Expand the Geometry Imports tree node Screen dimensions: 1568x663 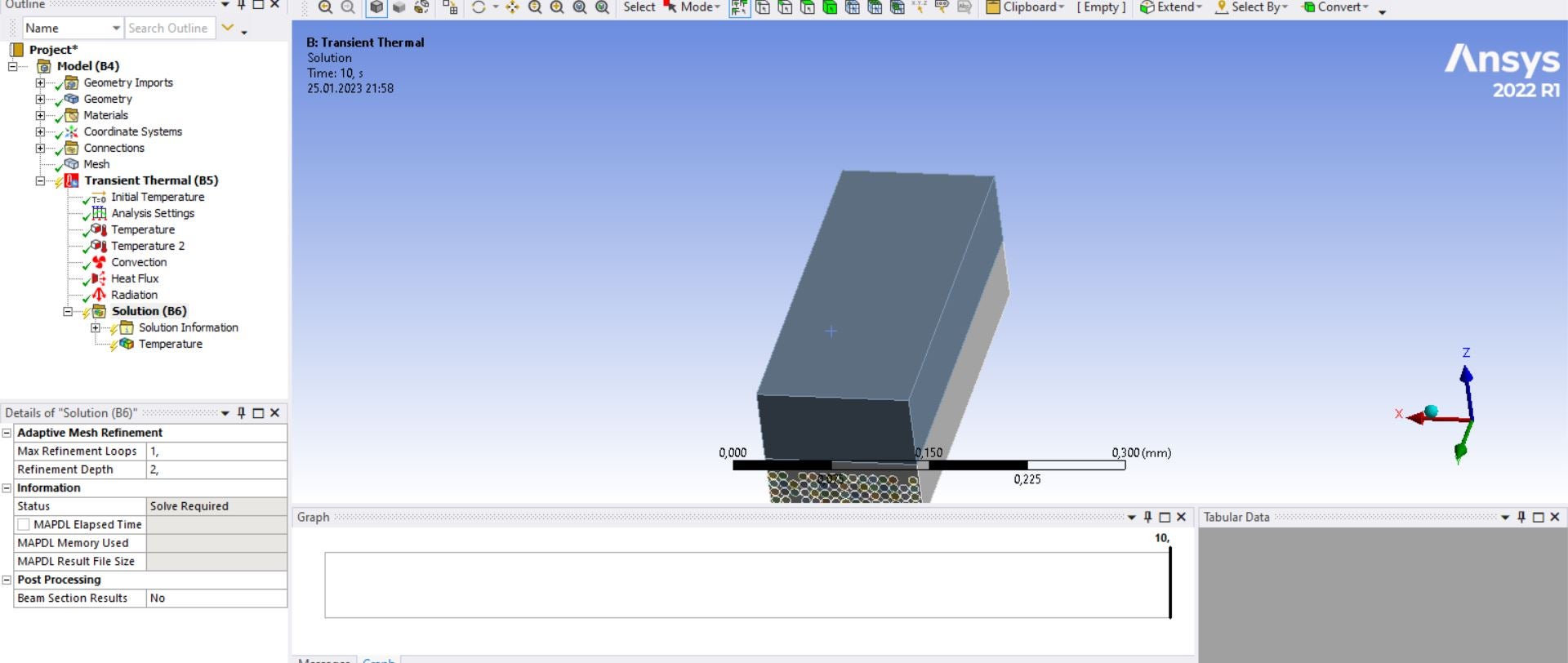(40, 82)
